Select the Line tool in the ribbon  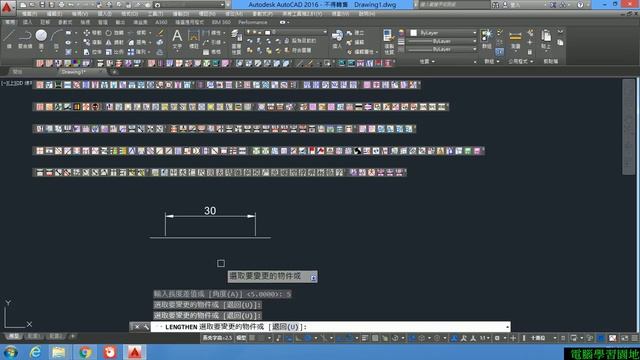9,37
